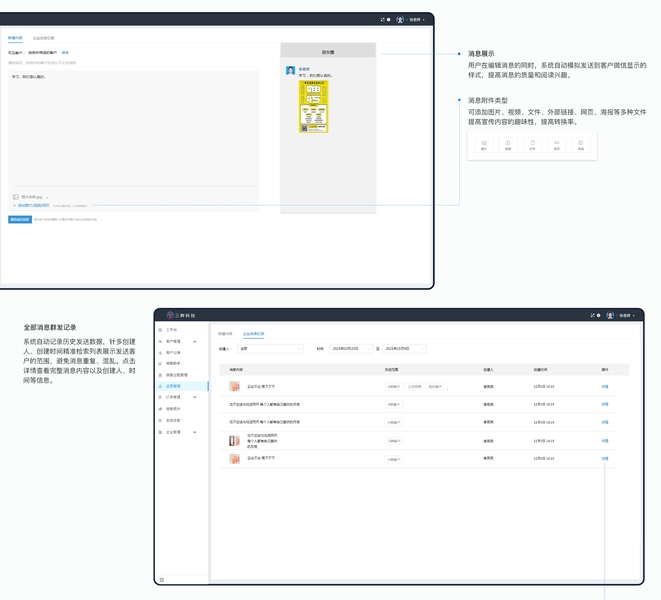Open 工作台 sidebar icon
661x600 pixels.
pos(160,330)
